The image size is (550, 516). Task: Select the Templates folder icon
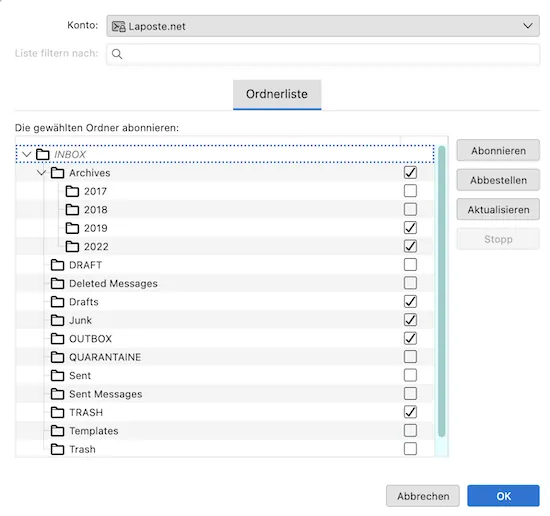[58, 431]
